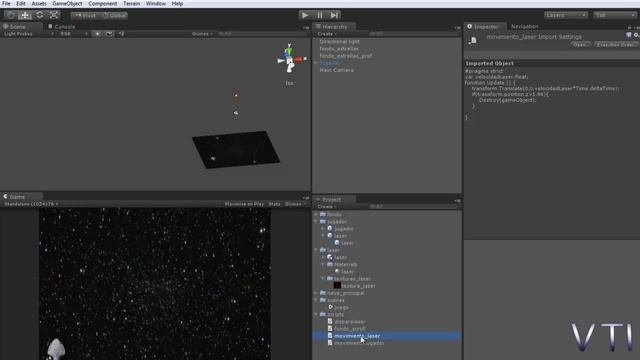Collapse the scenes folder arrow
The height and width of the screenshot is (360, 640).
(x=316, y=300)
